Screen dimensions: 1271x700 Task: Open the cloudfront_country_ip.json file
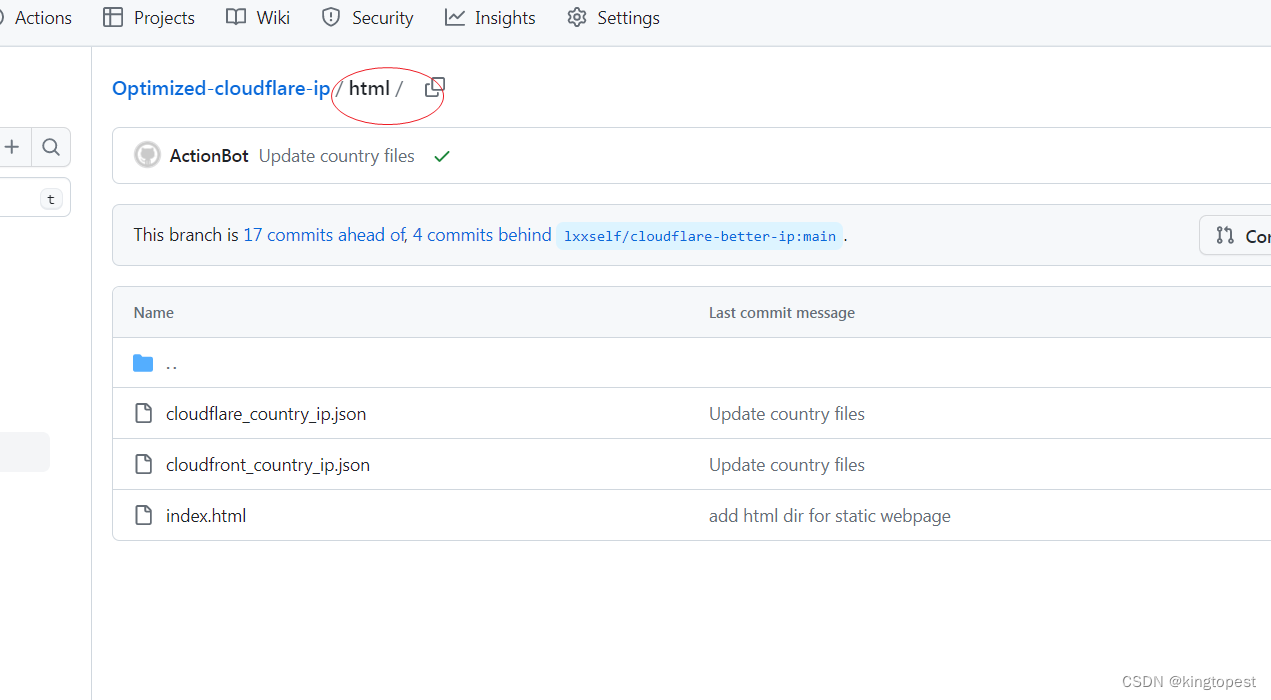[268, 465]
